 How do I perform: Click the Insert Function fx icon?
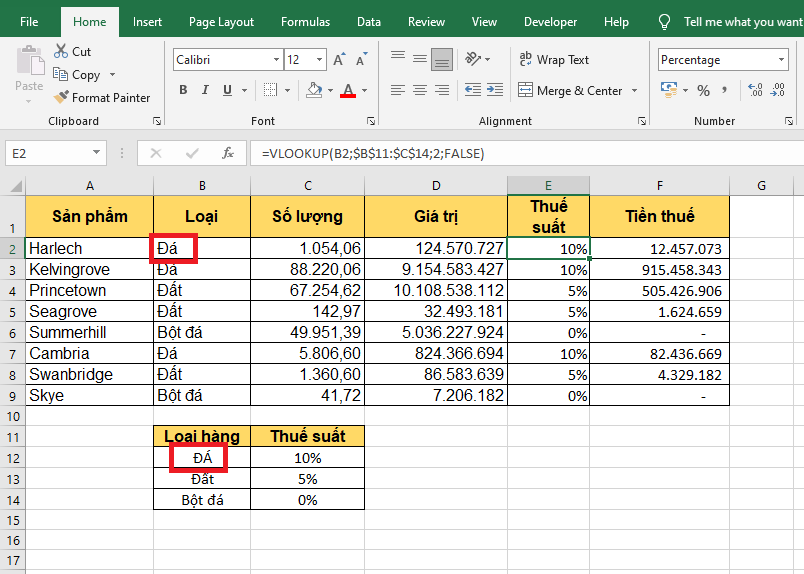228,153
